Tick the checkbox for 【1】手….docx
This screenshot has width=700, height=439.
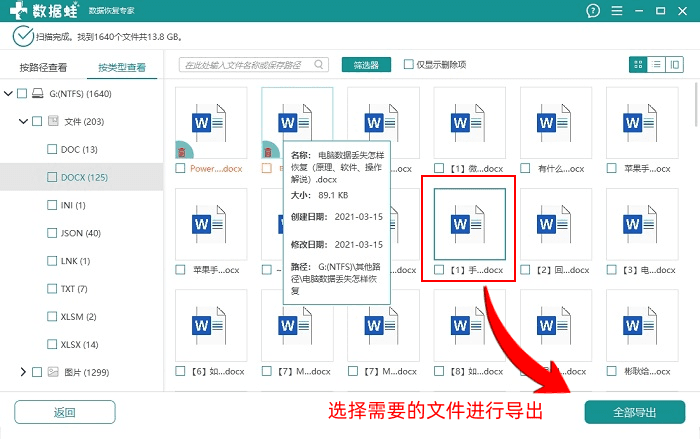click(x=440, y=270)
